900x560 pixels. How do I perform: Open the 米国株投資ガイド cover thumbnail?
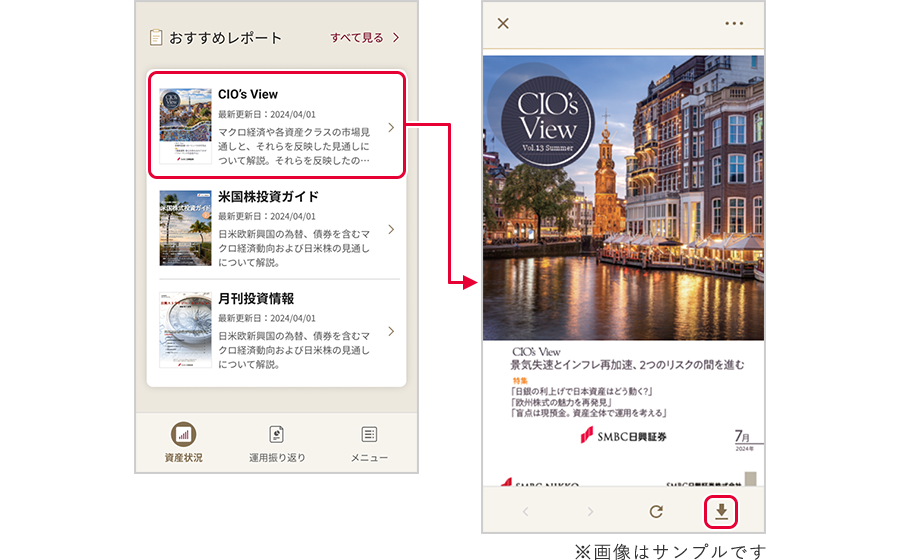pos(185,228)
